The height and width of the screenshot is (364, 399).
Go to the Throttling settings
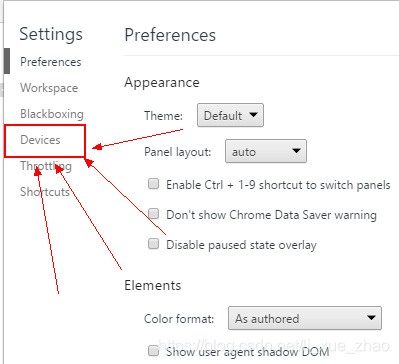46,166
